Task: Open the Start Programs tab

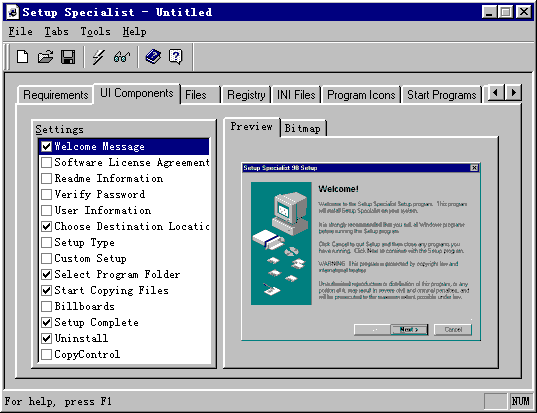Action: (x=441, y=95)
